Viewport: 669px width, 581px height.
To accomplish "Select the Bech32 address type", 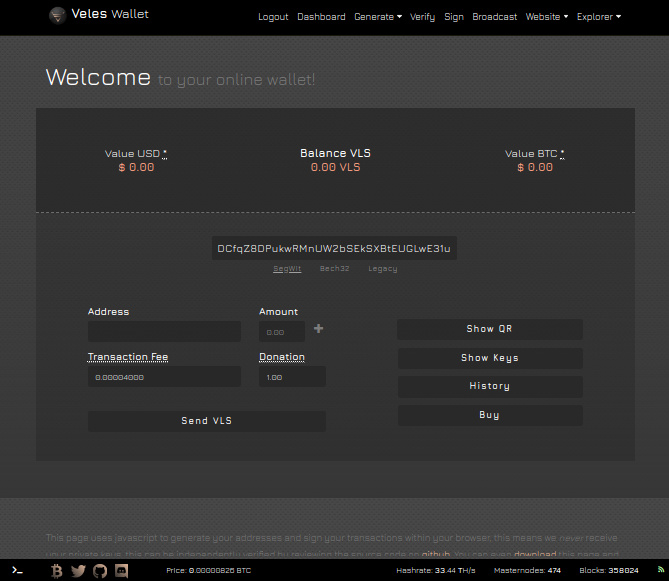I will coord(334,268).
